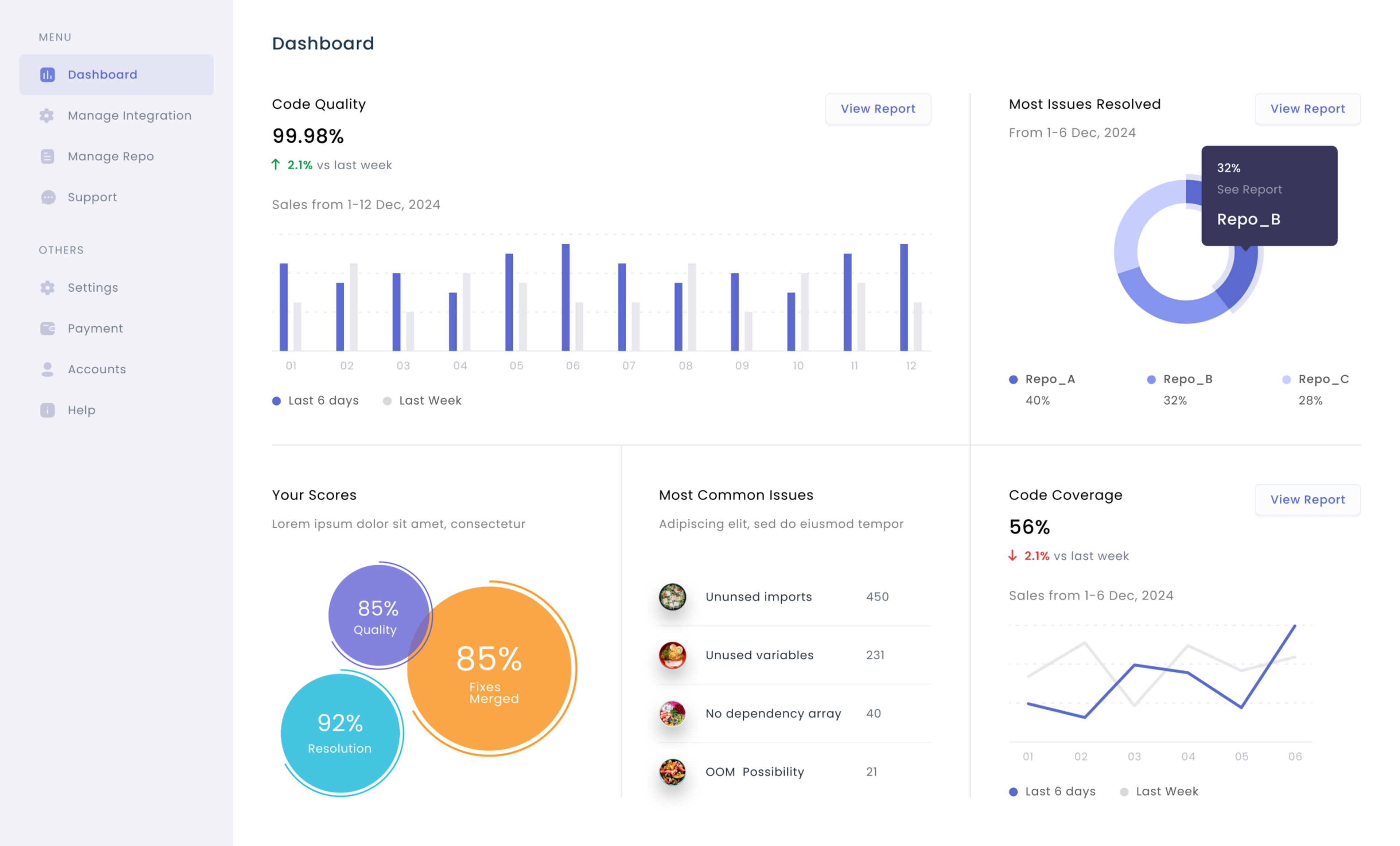The width and height of the screenshot is (1400, 846).
Task: Click the Unused variables thumbnail image
Action: click(672, 655)
